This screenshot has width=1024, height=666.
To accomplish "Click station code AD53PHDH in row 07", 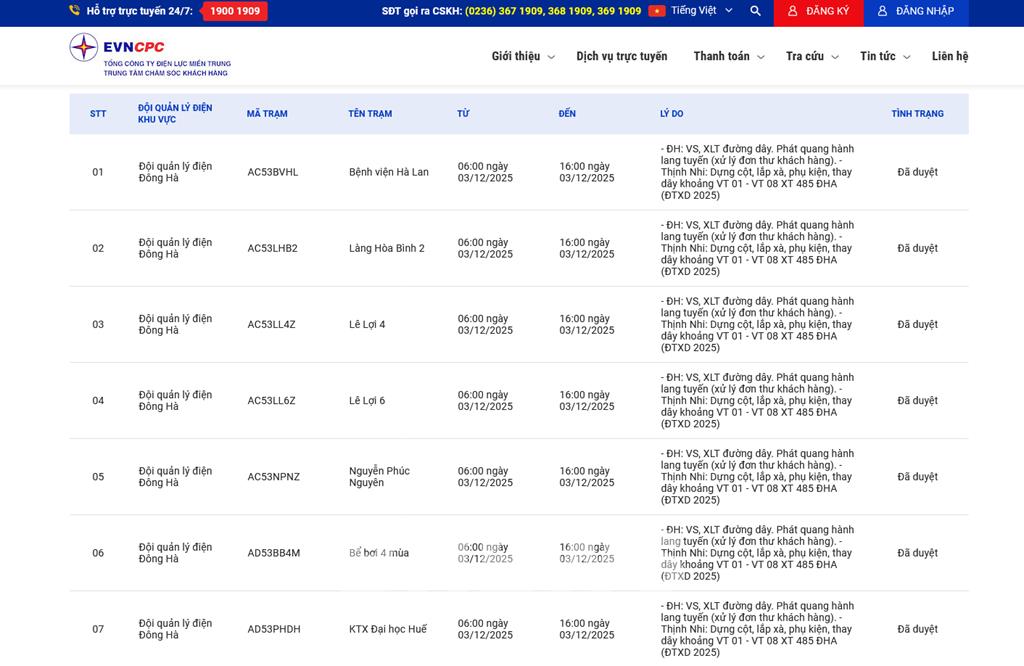I will point(274,629).
